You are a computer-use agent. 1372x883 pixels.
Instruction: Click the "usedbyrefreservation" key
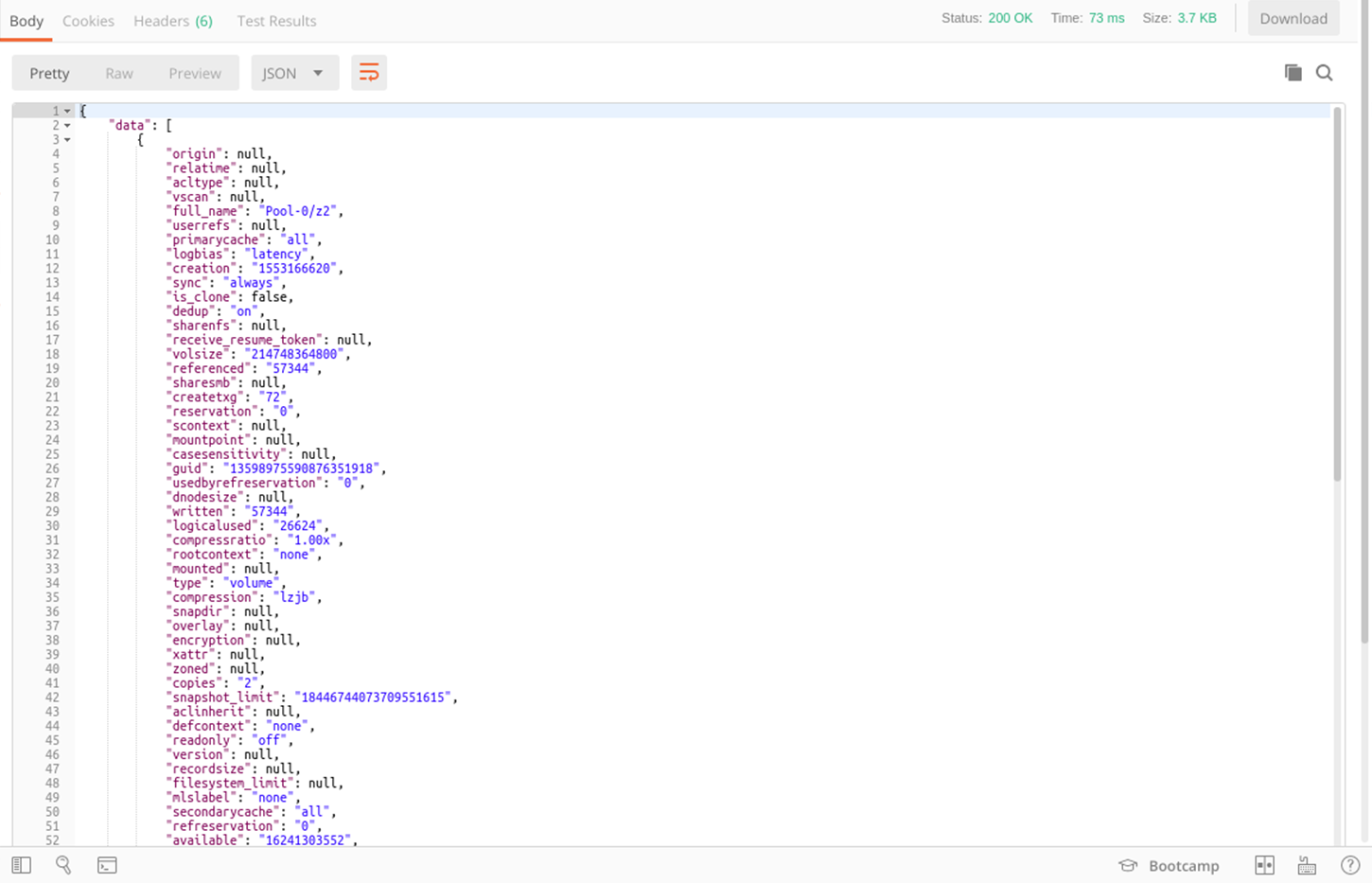click(245, 483)
